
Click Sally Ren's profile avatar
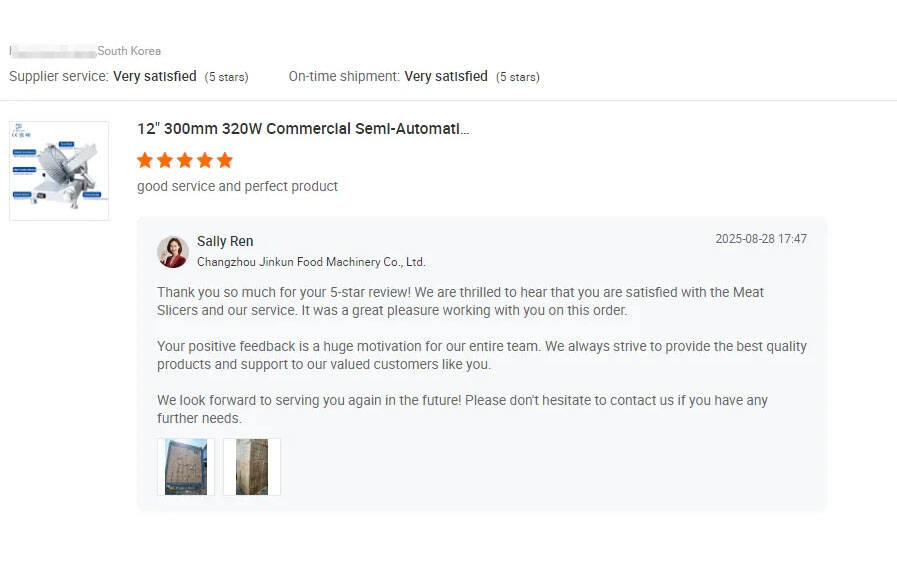[x=173, y=252]
